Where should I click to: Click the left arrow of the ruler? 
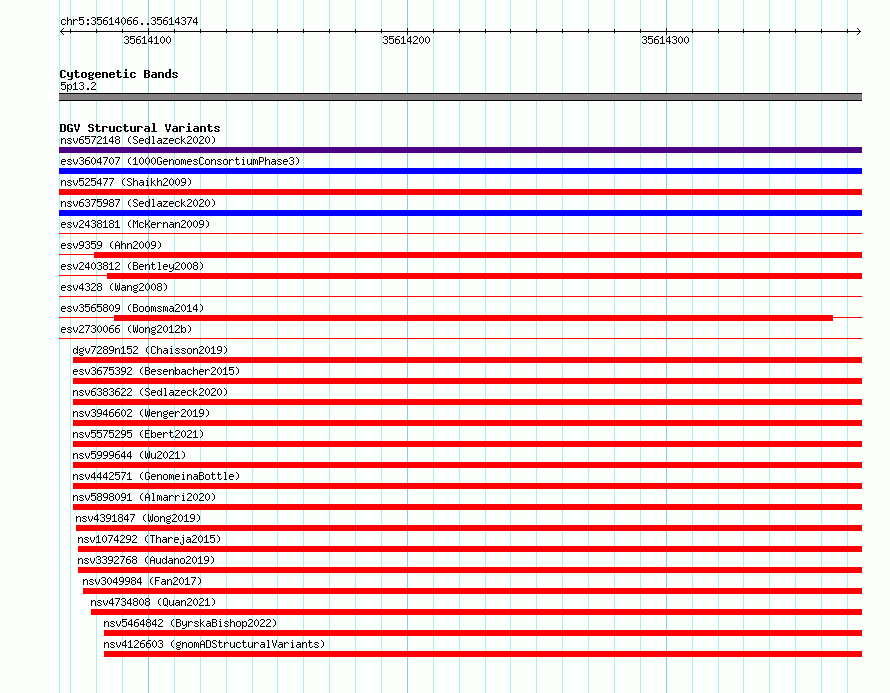(62, 31)
